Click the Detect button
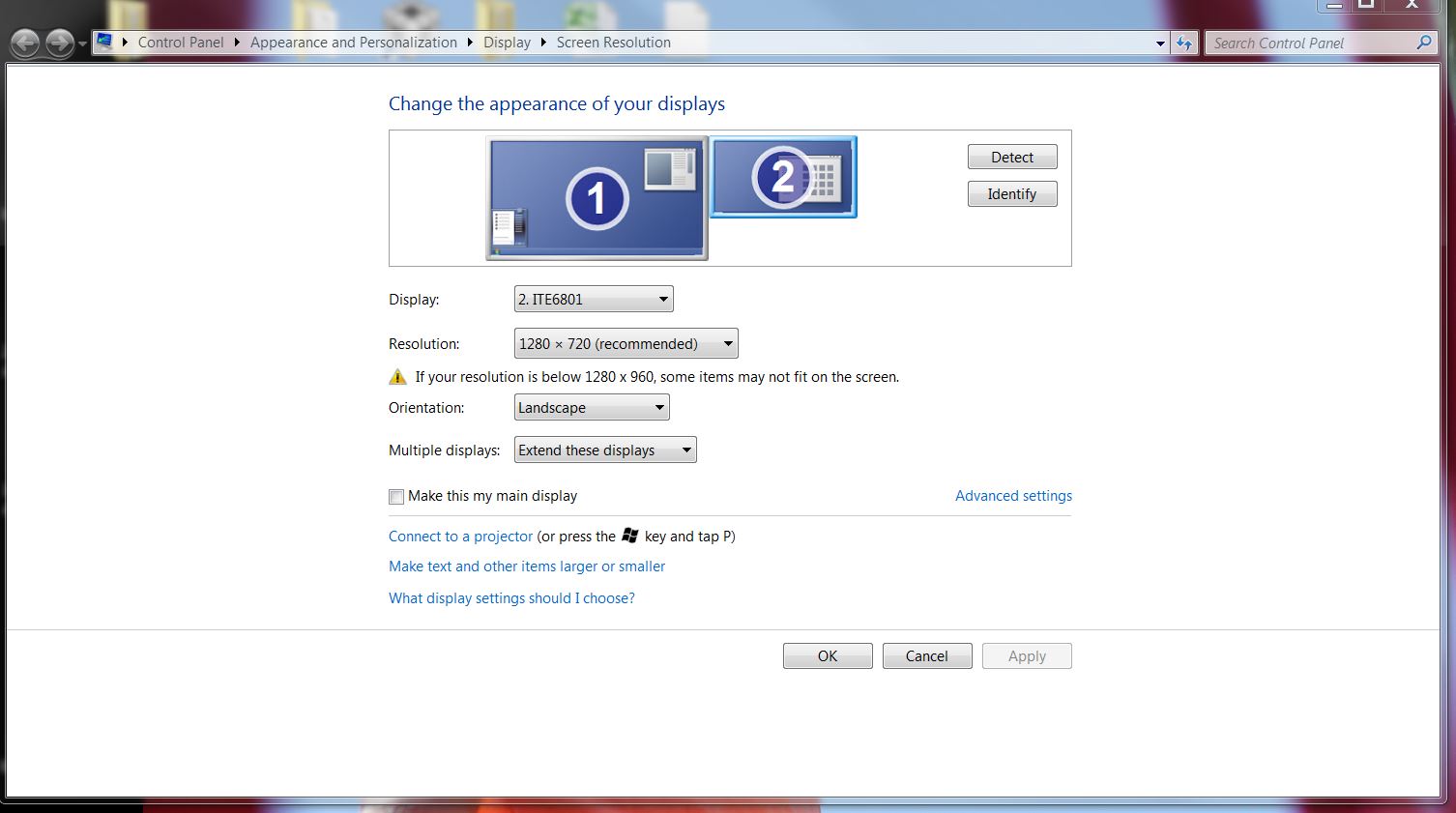The width and height of the screenshot is (1456, 813). (1012, 157)
